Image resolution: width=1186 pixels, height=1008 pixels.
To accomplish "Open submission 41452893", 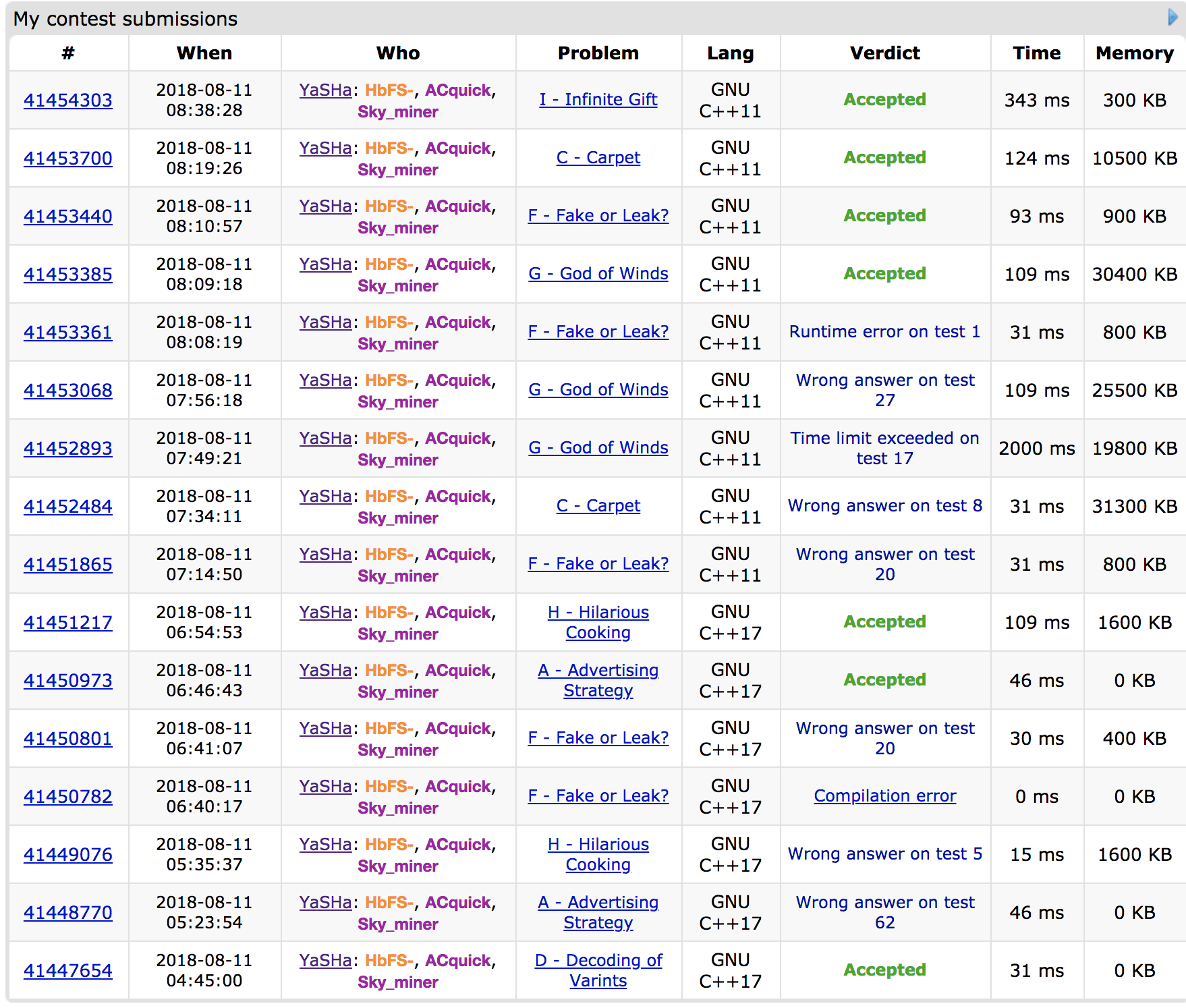I will pos(68,449).
